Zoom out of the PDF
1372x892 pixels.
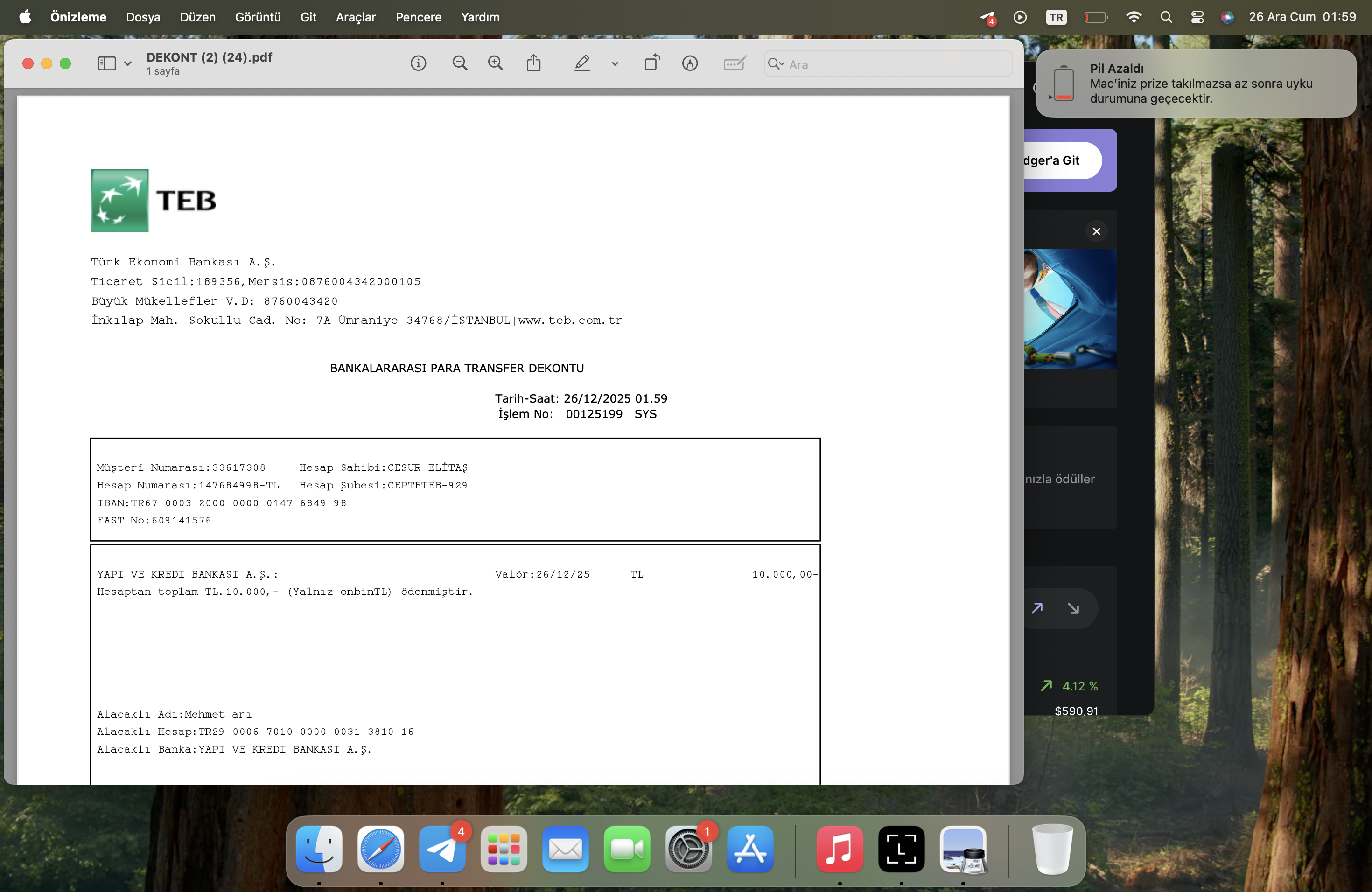[x=460, y=63]
